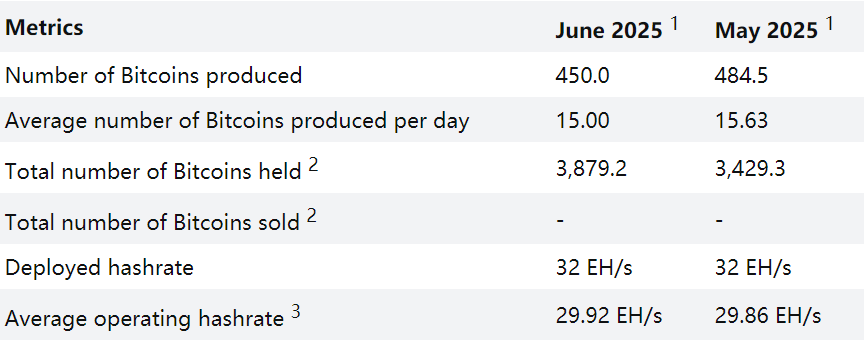Select the May 2025 column header
Image resolution: width=865 pixels, height=360 pixels.
pos(766,31)
